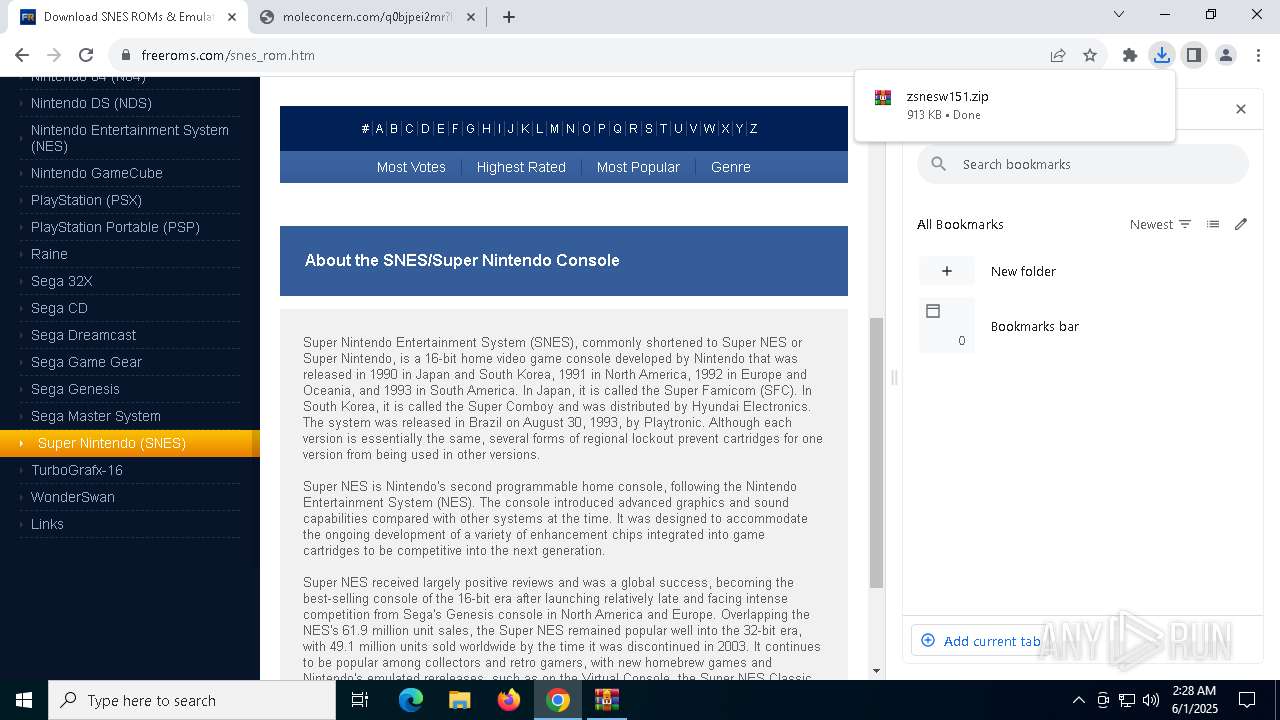Viewport: 1280px width, 720px height.
Task: Create a New folder in bookmarks
Action: coord(1084,271)
